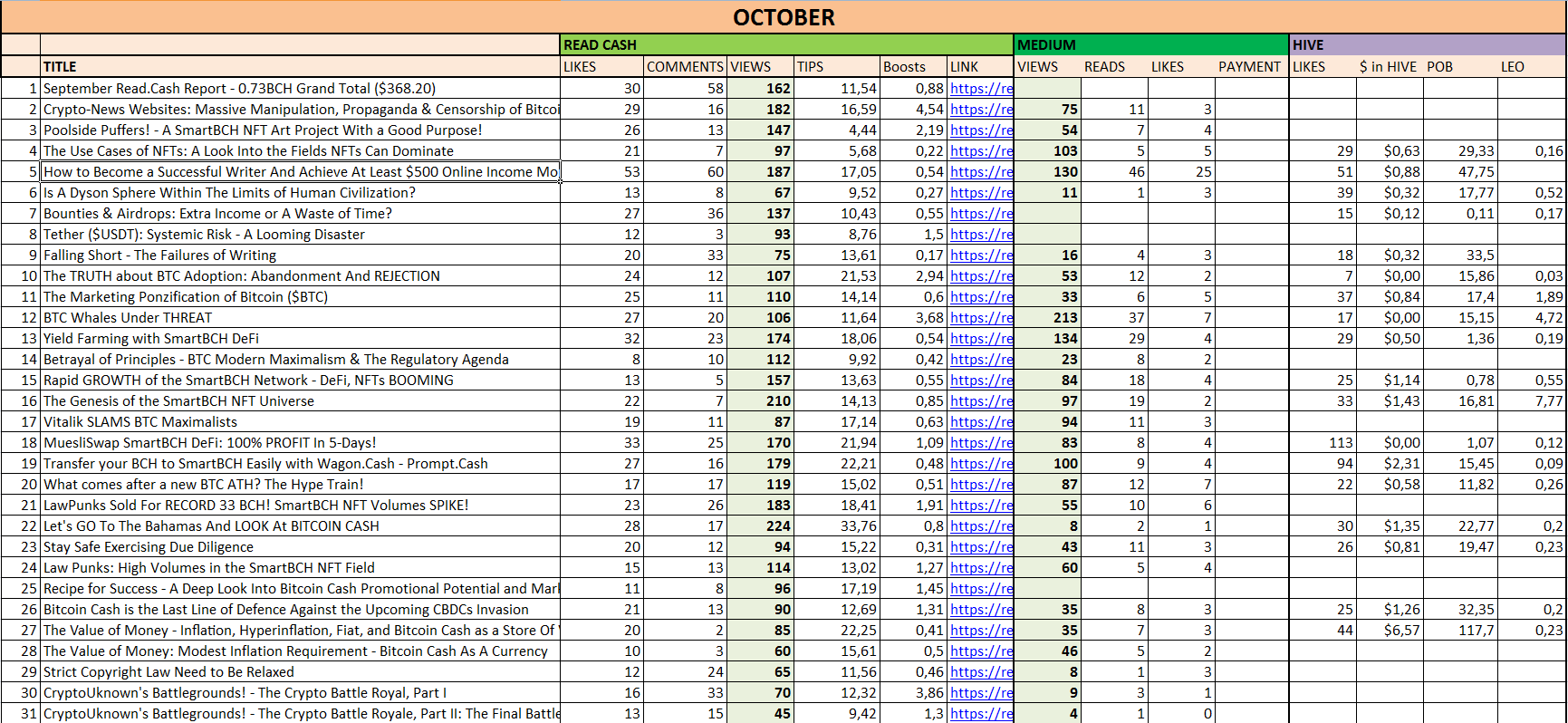Select 'The Value of Money: Modest Inflation' title
The image size is (1568, 723).
(300, 651)
